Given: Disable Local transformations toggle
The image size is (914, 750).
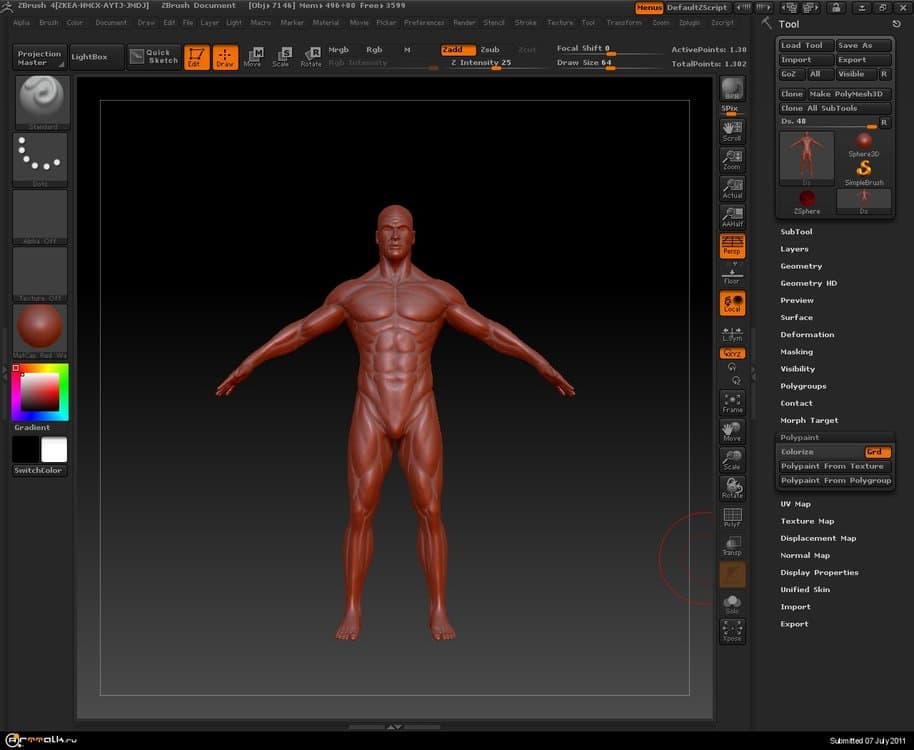Looking at the screenshot, I should [732, 303].
